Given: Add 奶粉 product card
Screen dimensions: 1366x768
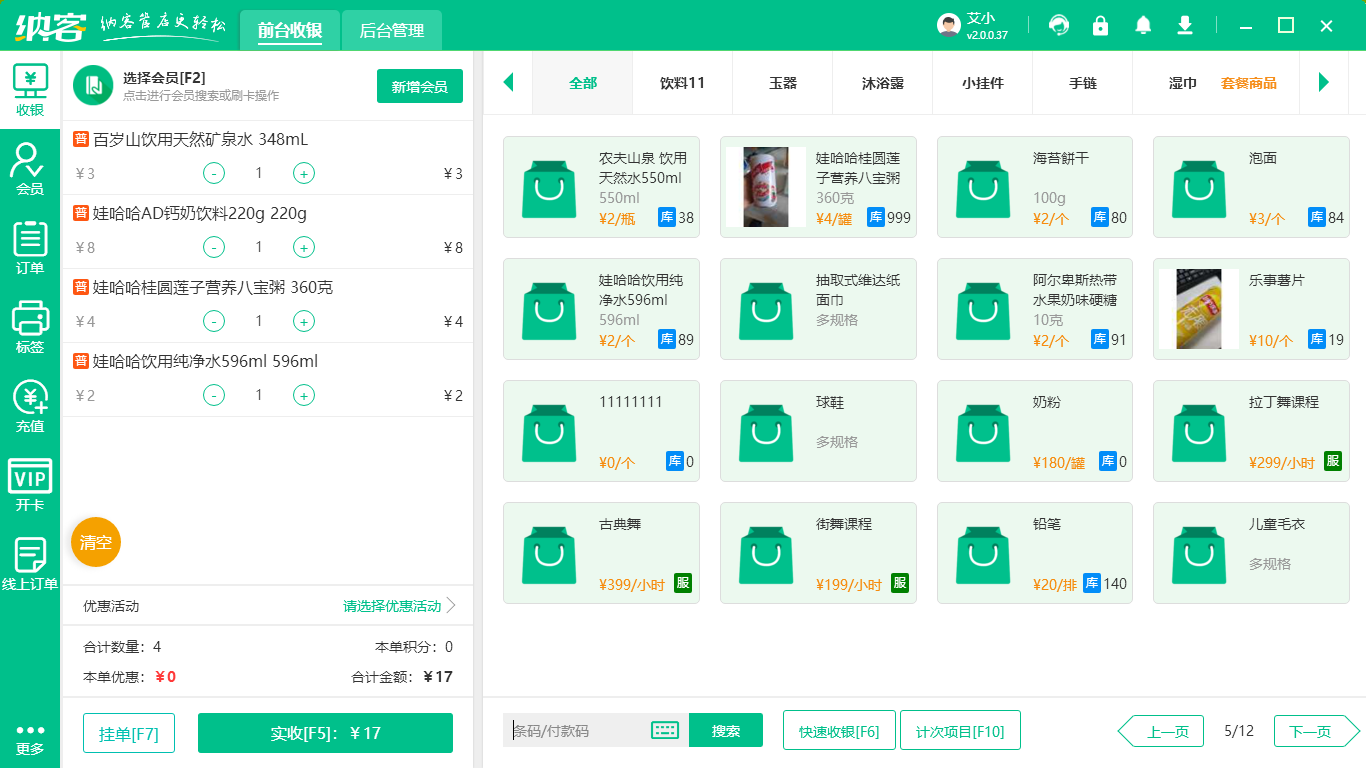Looking at the screenshot, I should pos(1035,431).
